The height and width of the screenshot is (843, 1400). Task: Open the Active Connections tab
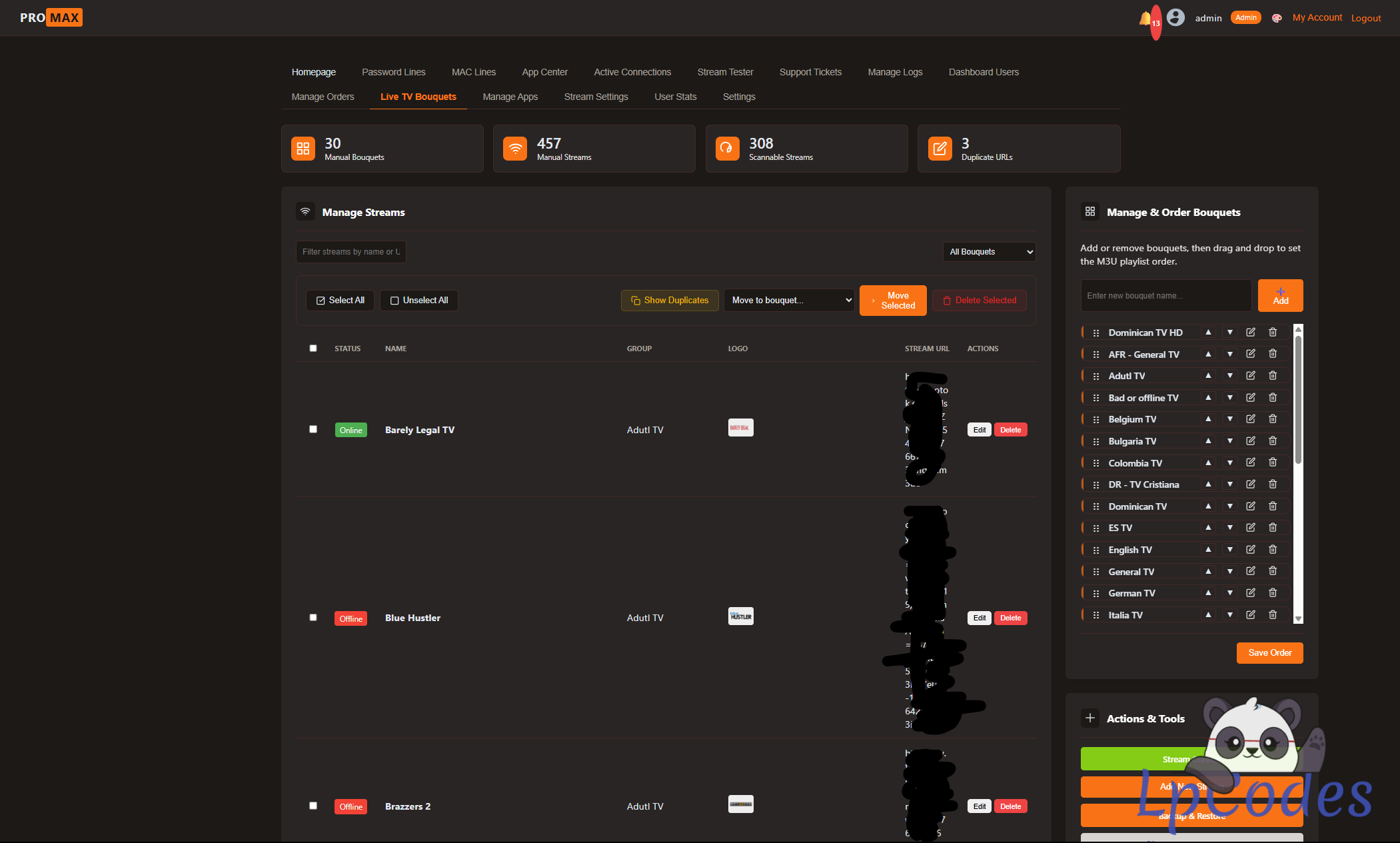tap(632, 72)
